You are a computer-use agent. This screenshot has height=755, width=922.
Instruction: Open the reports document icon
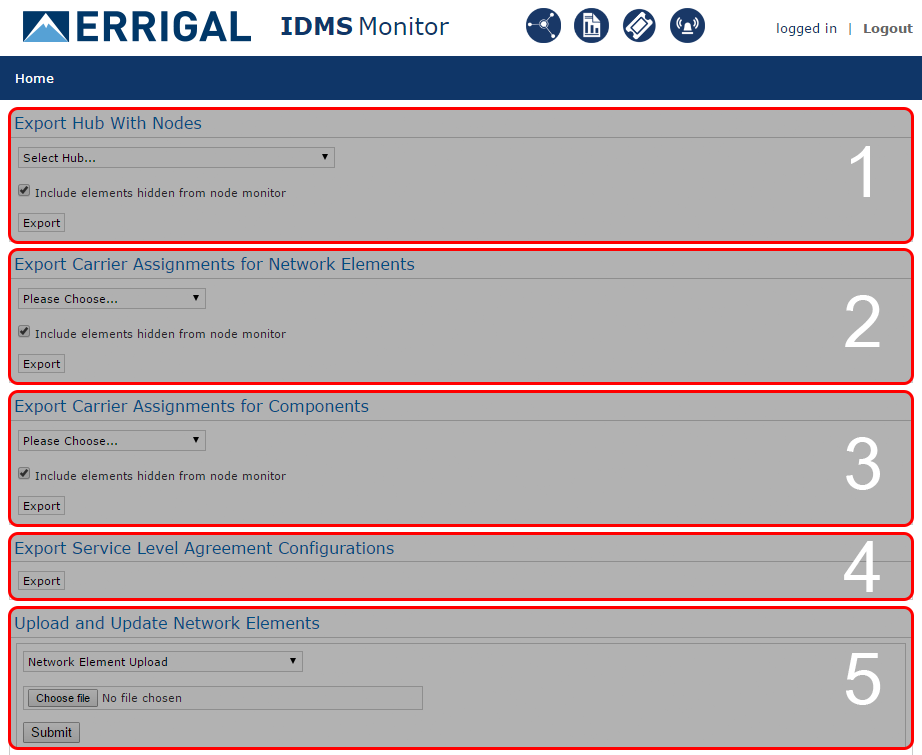coord(591,26)
